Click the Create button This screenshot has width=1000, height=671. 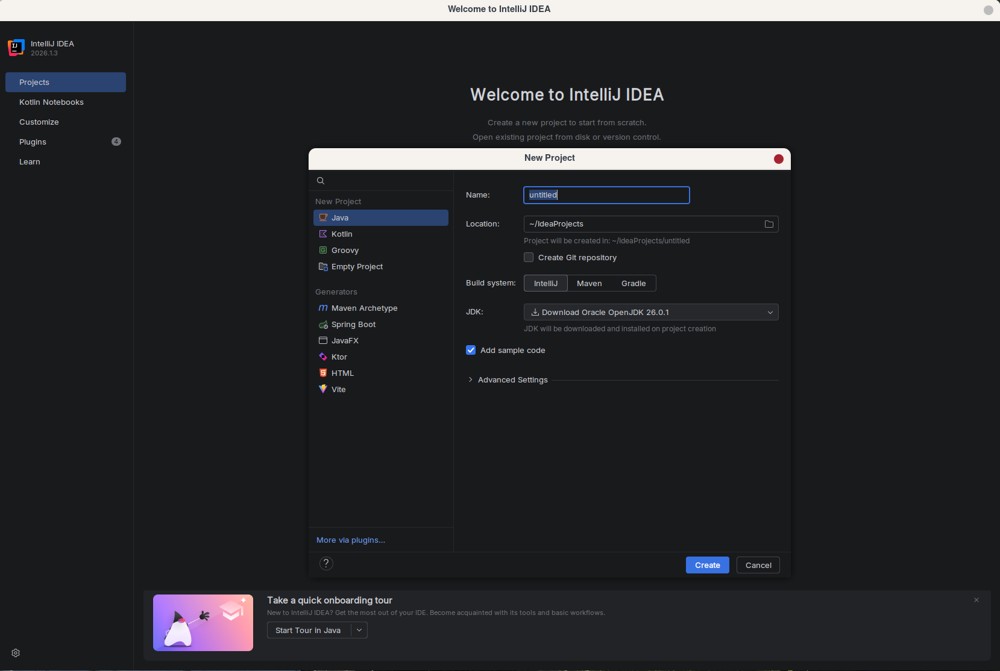click(x=707, y=565)
